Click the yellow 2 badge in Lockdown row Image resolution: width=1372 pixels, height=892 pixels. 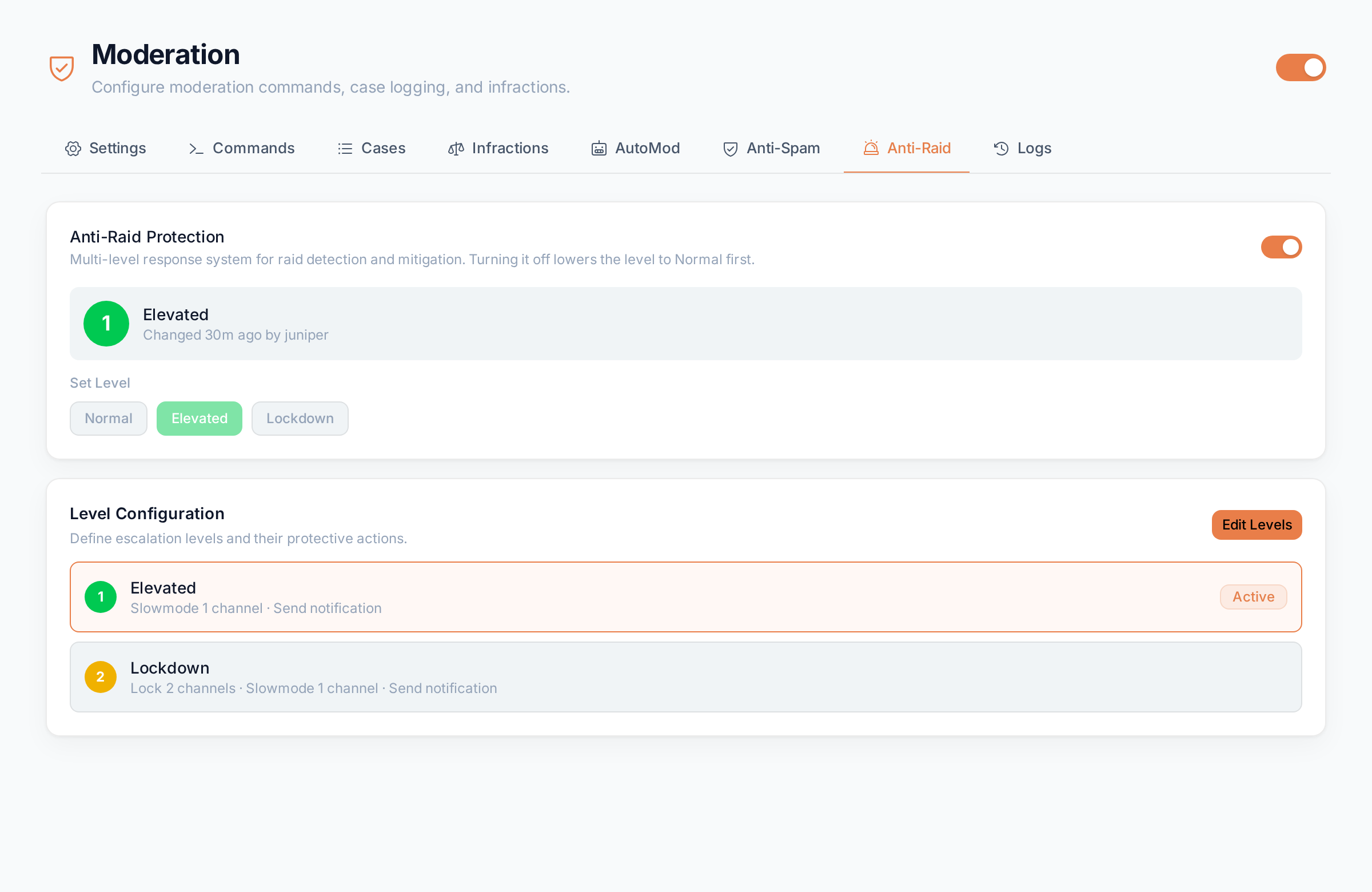point(101,677)
